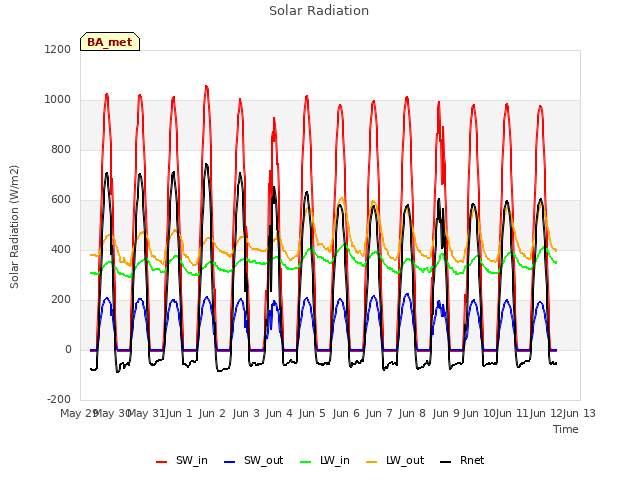This screenshot has width=640, height=480.
Task: Click the Solar Radiation chart title
Action: 319,11
